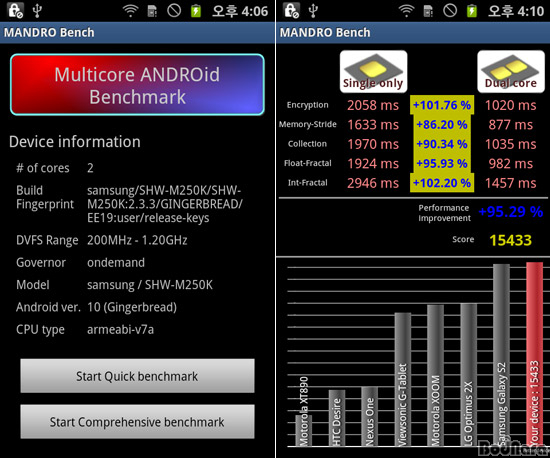Tap the red Your device chart bar

click(535, 354)
